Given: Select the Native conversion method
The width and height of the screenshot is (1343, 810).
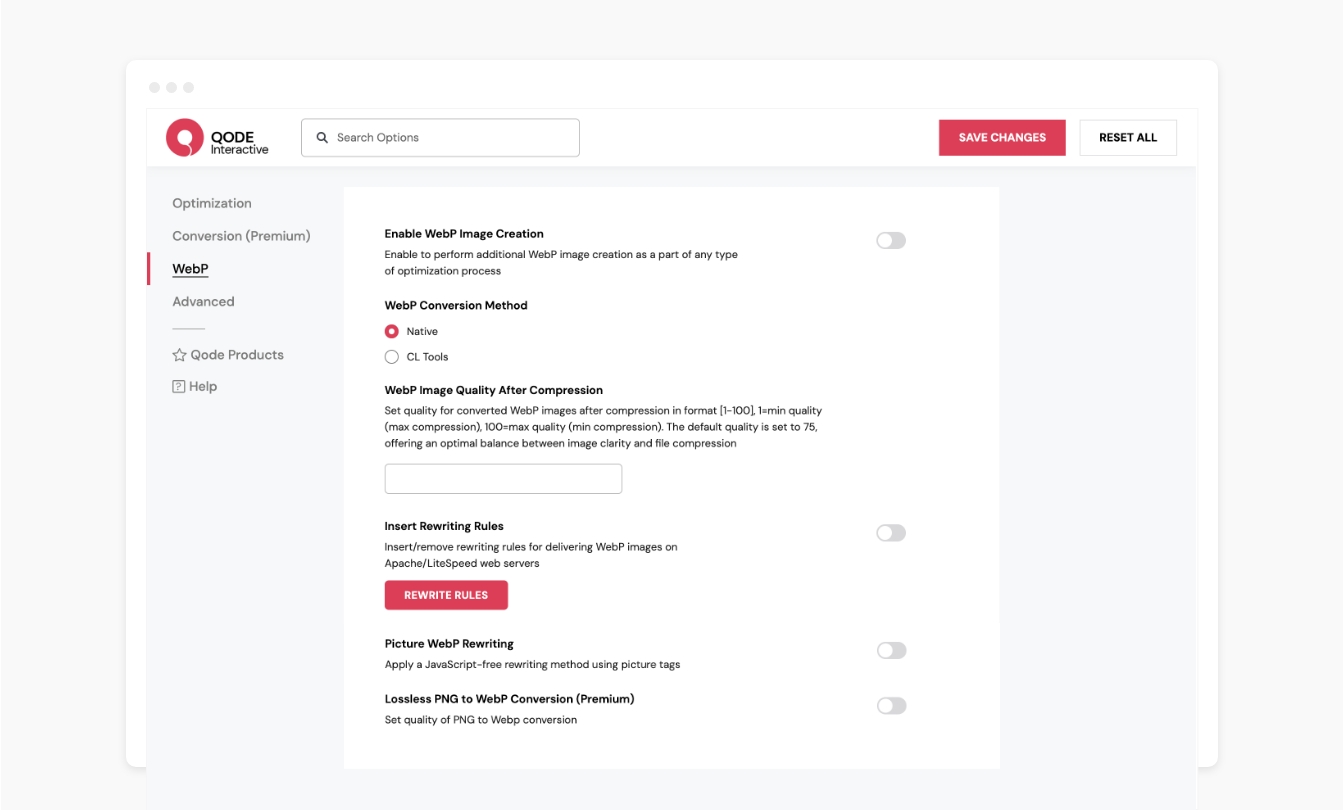Looking at the screenshot, I should (x=392, y=332).
